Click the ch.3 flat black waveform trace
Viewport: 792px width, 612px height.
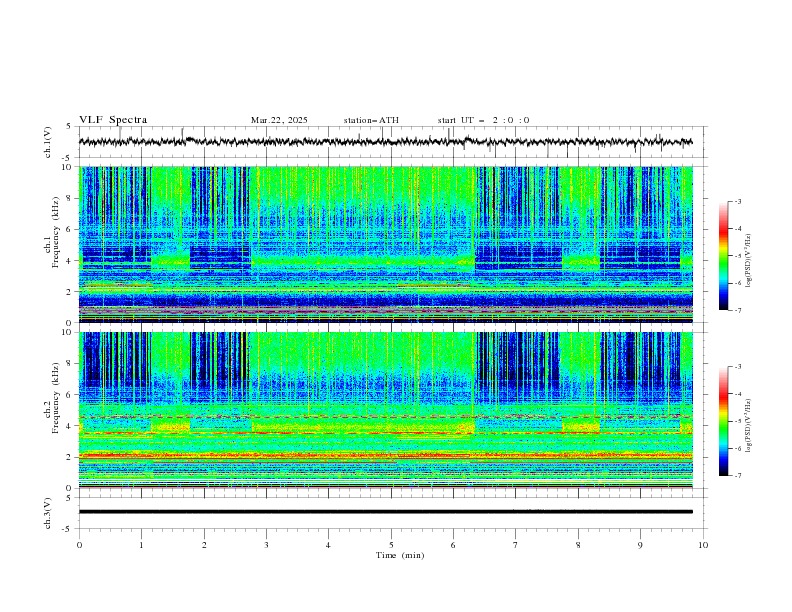(385, 512)
